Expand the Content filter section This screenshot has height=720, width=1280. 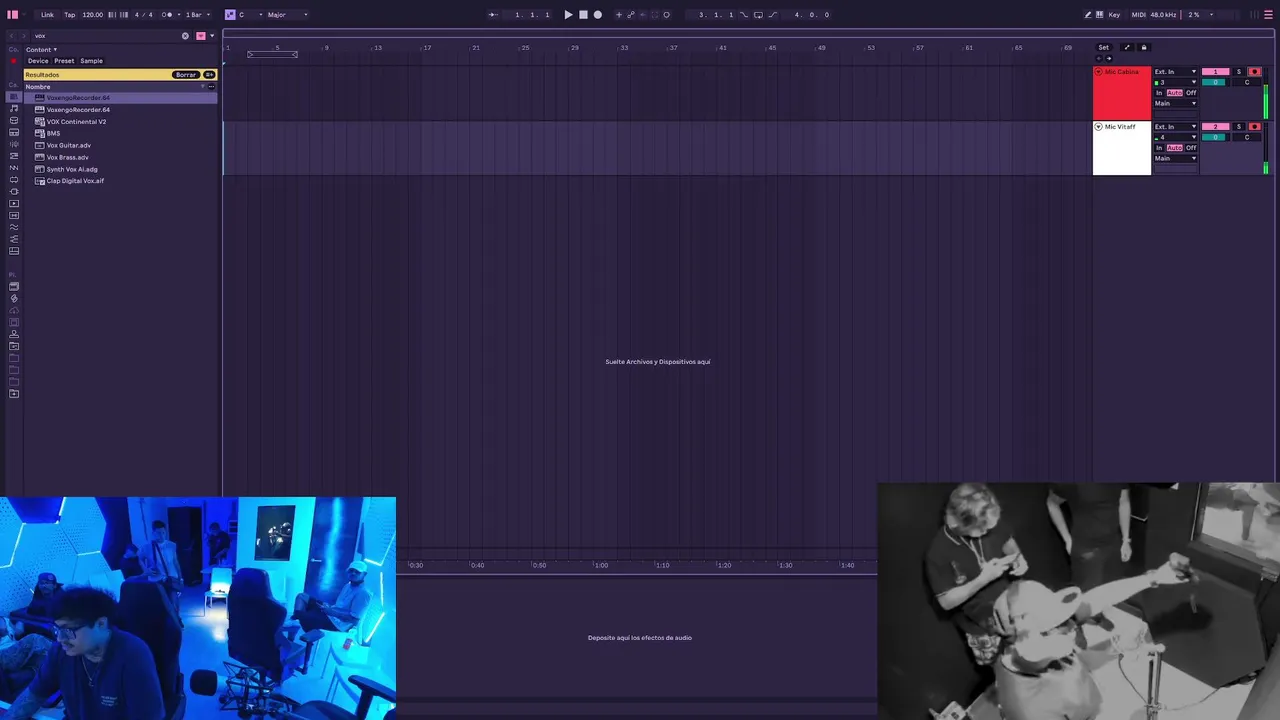click(41, 49)
